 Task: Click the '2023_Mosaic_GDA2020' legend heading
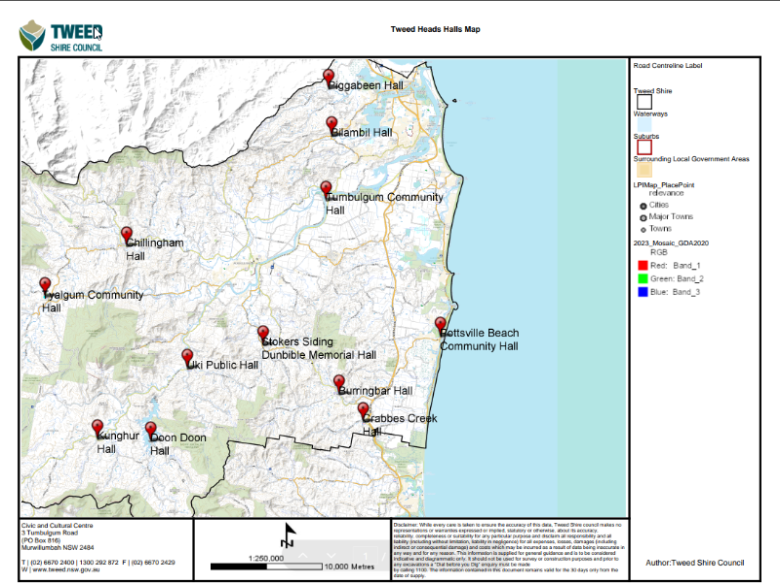(x=671, y=243)
